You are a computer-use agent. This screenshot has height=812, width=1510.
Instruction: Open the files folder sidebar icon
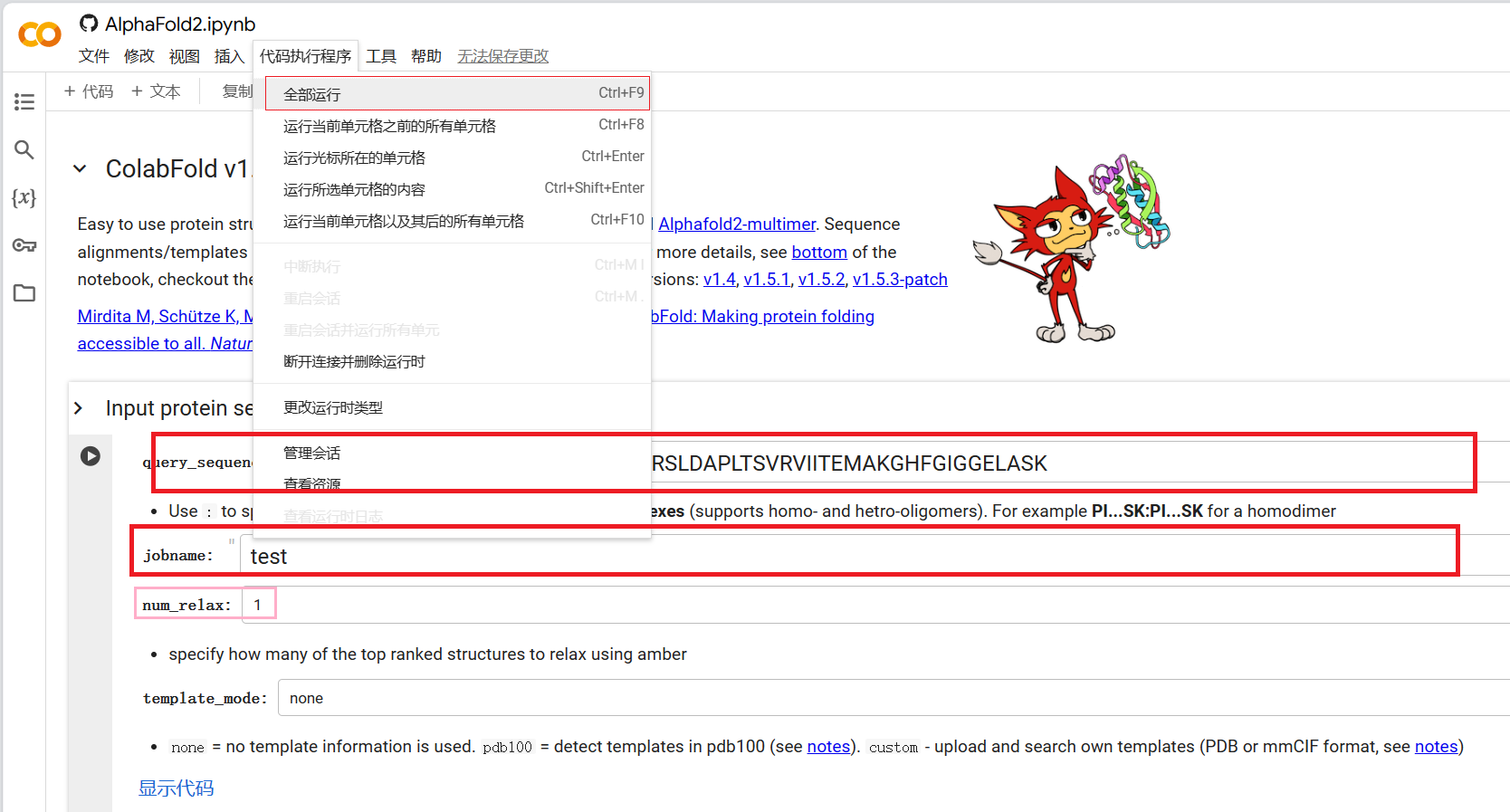tap(24, 293)
